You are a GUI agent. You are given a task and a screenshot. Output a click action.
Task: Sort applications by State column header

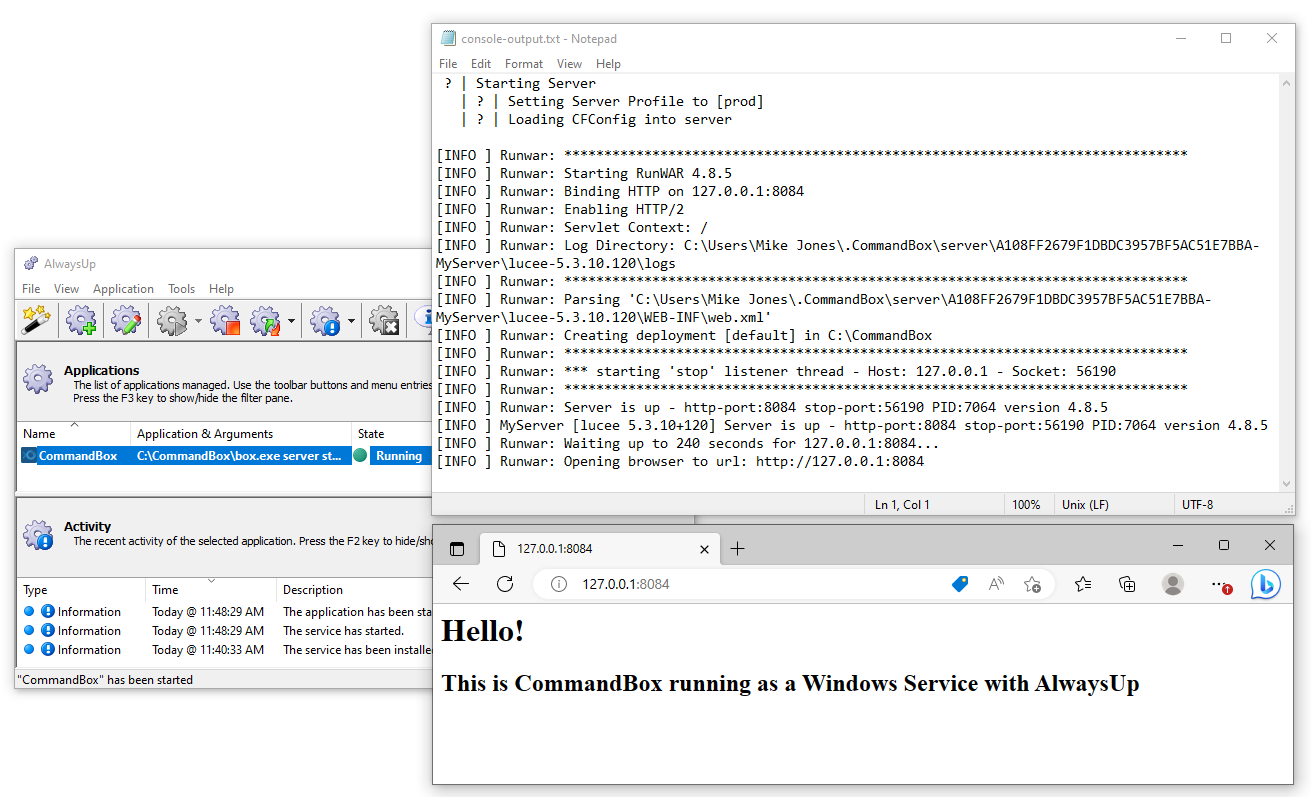[391, 434]
